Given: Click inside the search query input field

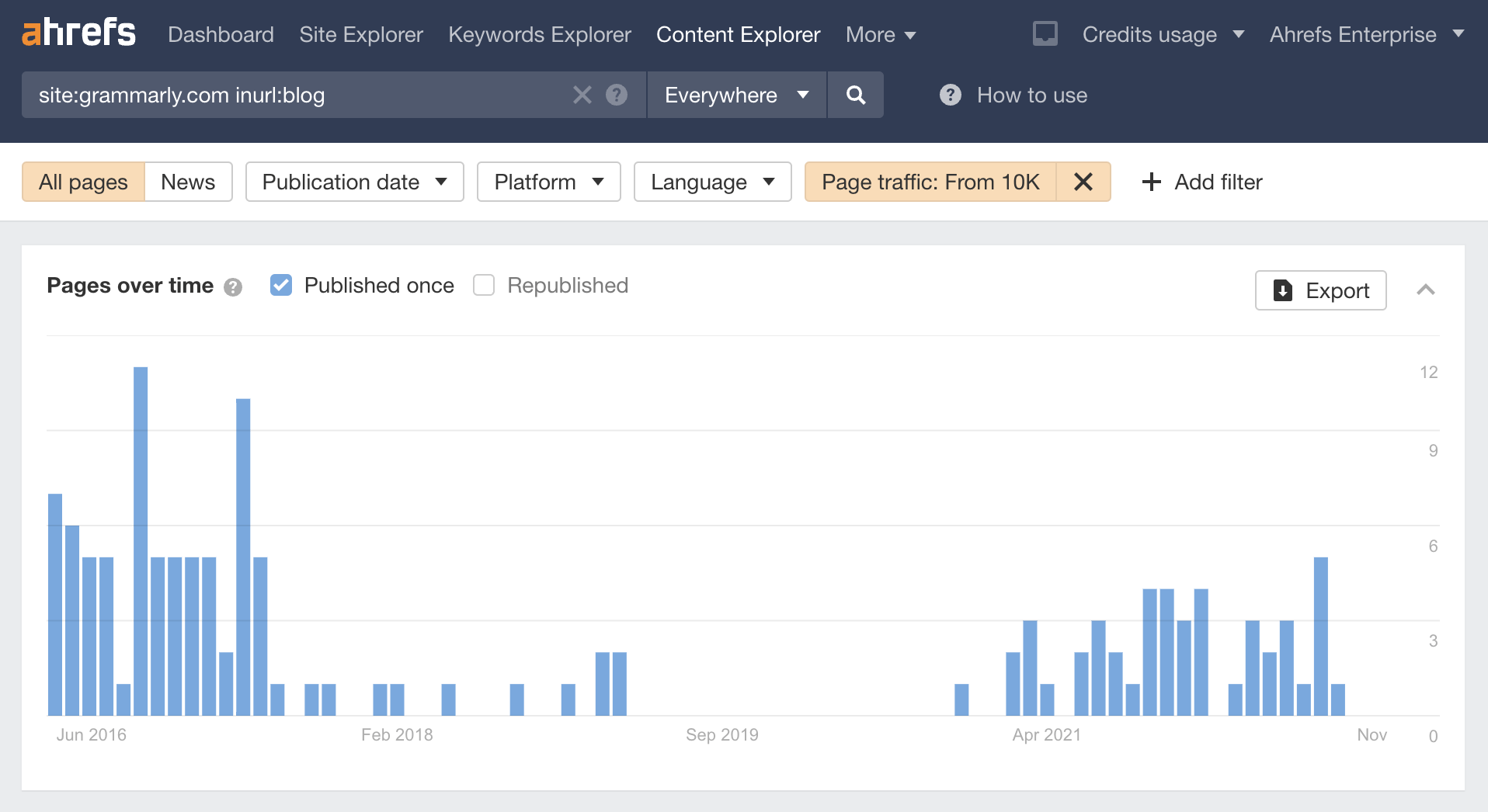Looking at the screenshot, I should tap(311, 95).
